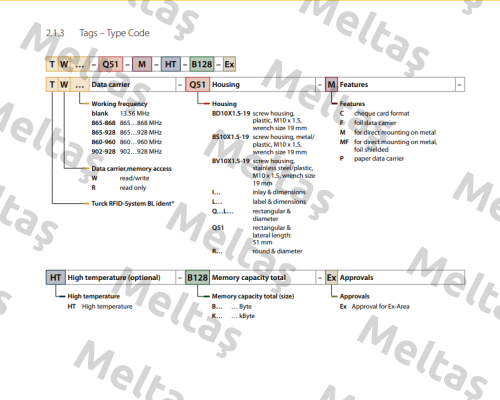
Task: Select the "foil data carrier" feature
Action: click(375, 123)
